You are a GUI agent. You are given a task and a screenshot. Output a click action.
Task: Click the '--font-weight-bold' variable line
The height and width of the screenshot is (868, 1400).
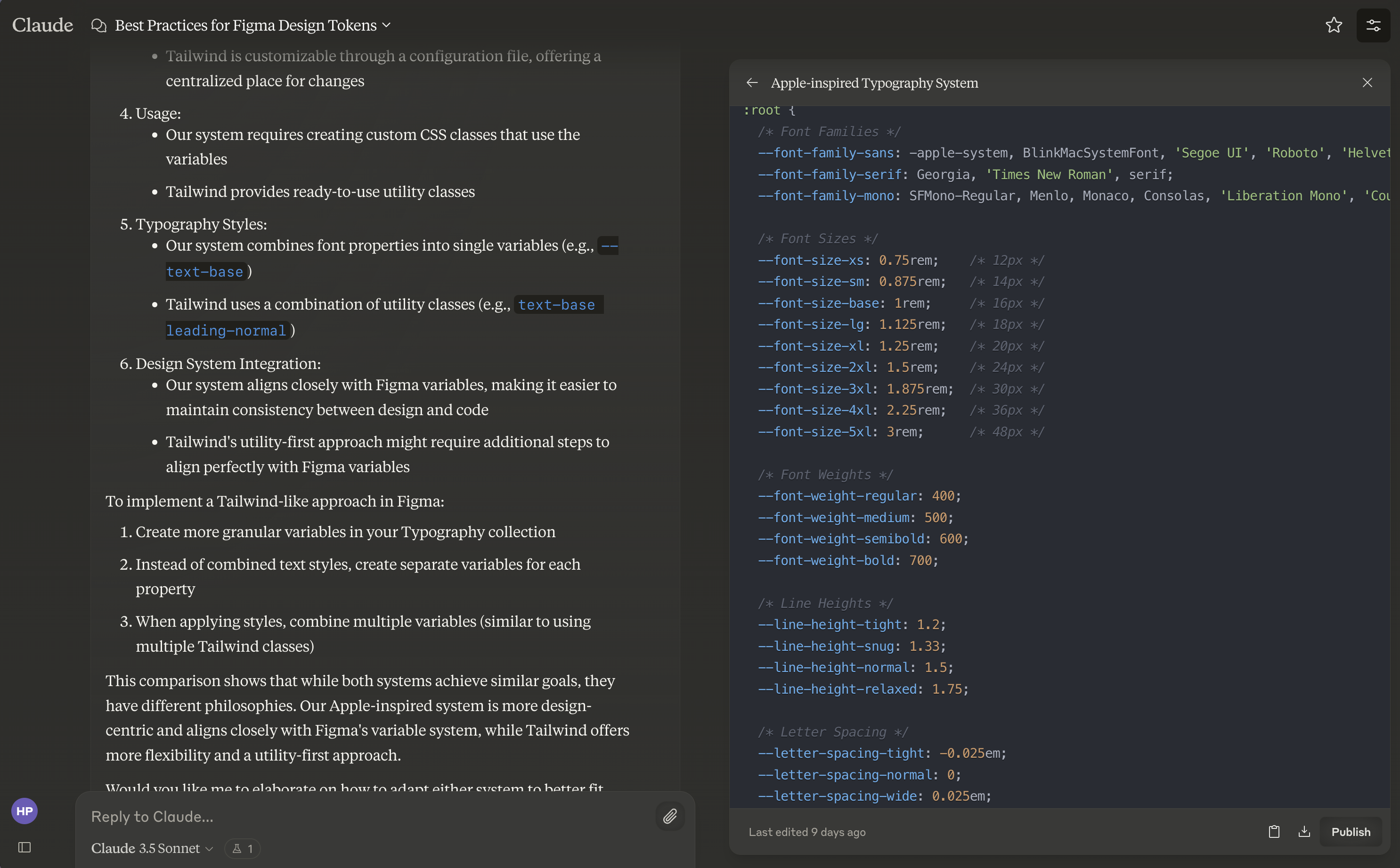848,560
